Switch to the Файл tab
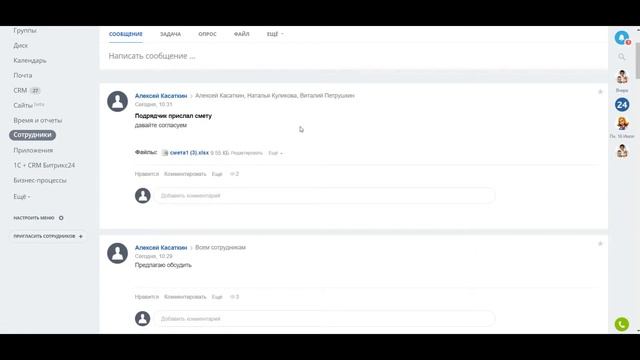The image size is (640, 360). pyautogui.click(x=242, y=34)
